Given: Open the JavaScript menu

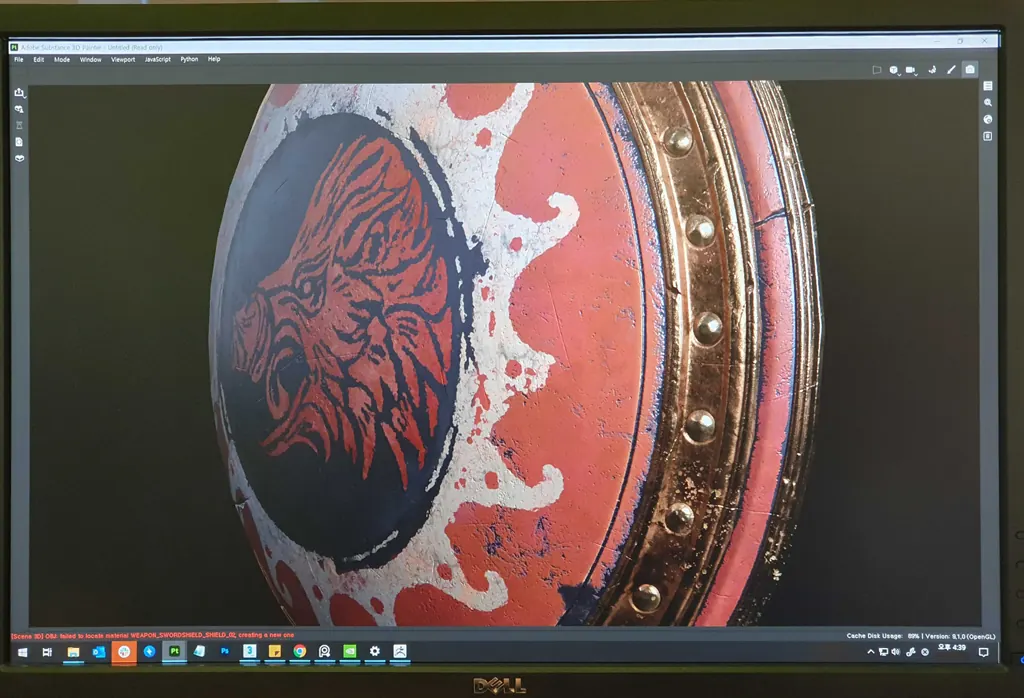Looking at the screenshot, I should [157, 59].
